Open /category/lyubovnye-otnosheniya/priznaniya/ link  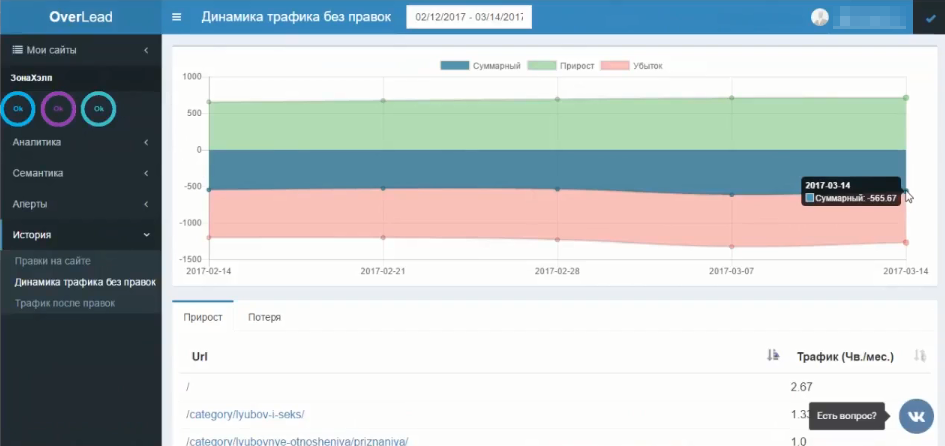[x=297, y=441]
